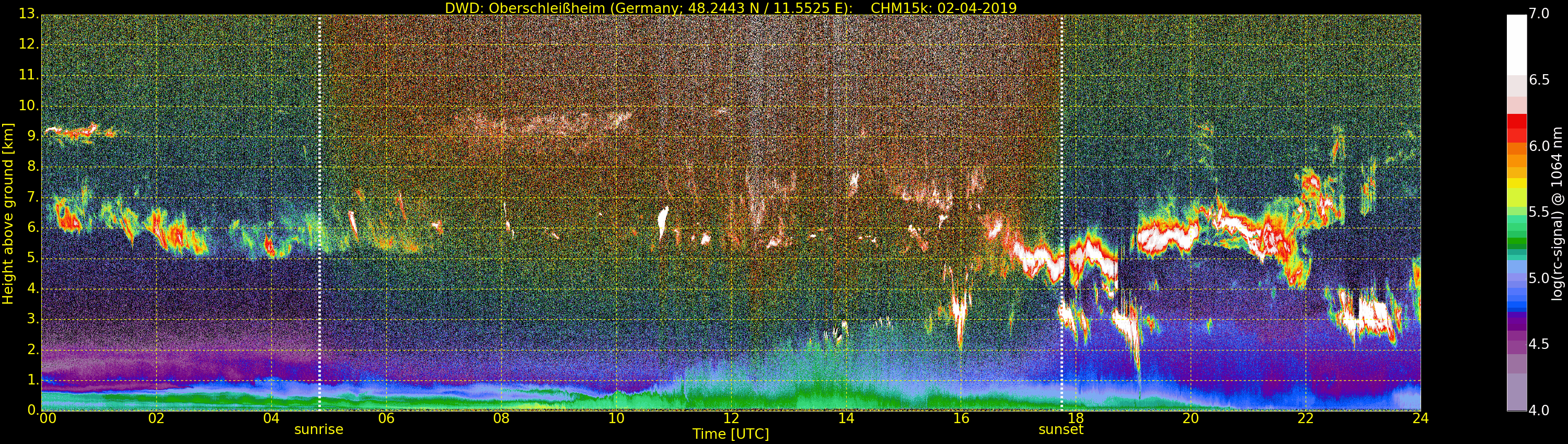Click the y-axis tick label '6.'
Image resolution: width=1568 pixels, height=444 pixels.
point(33,227)
